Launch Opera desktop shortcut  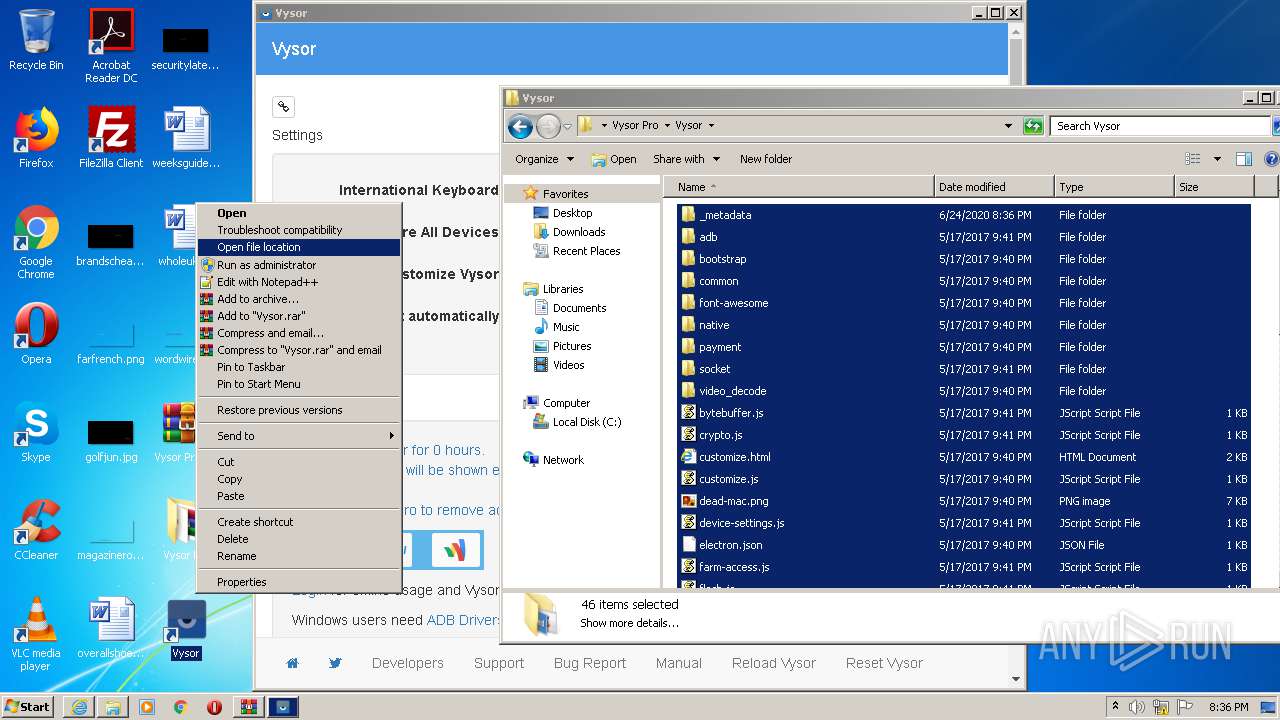click(x=36, y=334)
